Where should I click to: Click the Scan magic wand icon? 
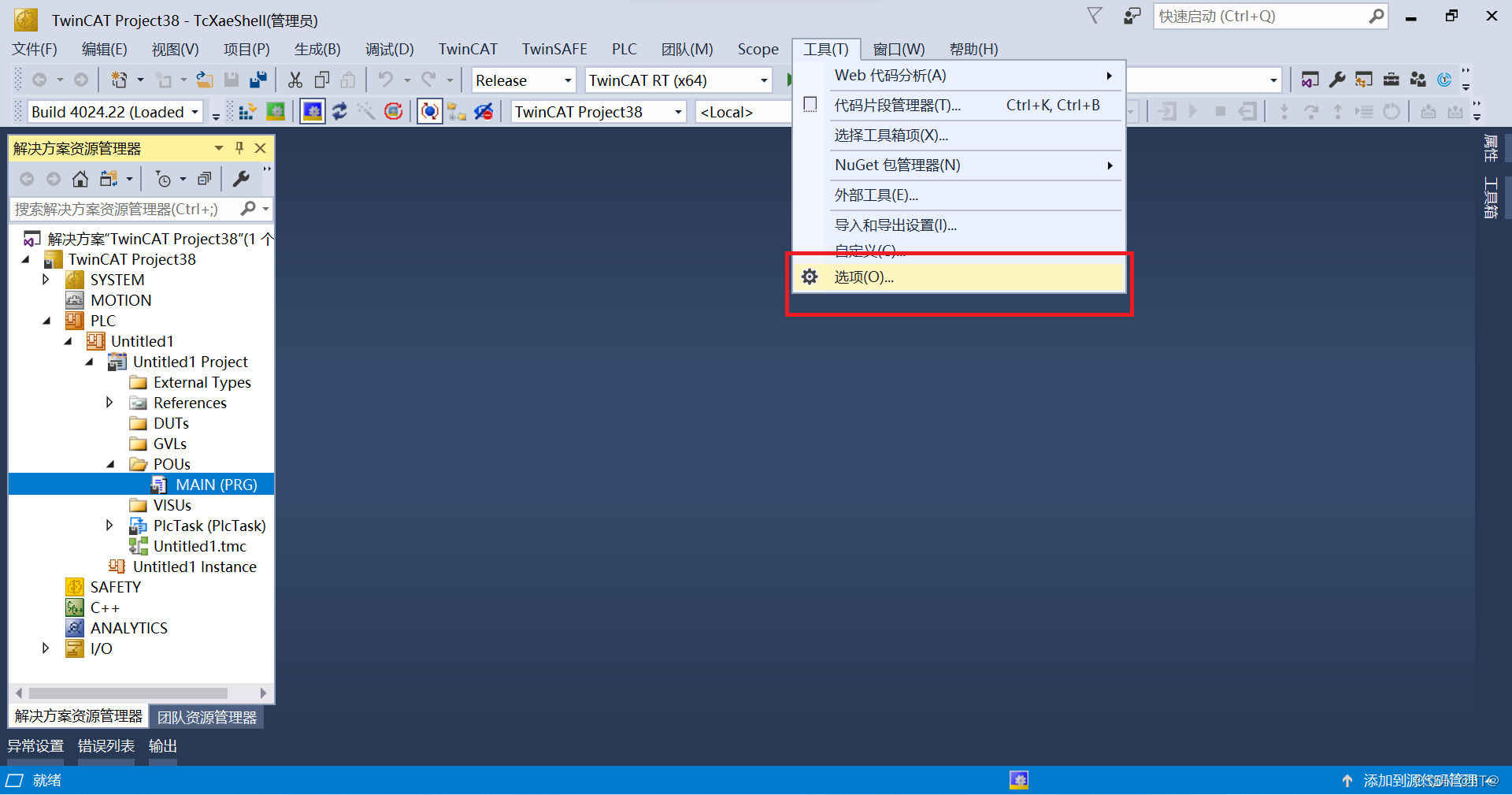point(366,112)
